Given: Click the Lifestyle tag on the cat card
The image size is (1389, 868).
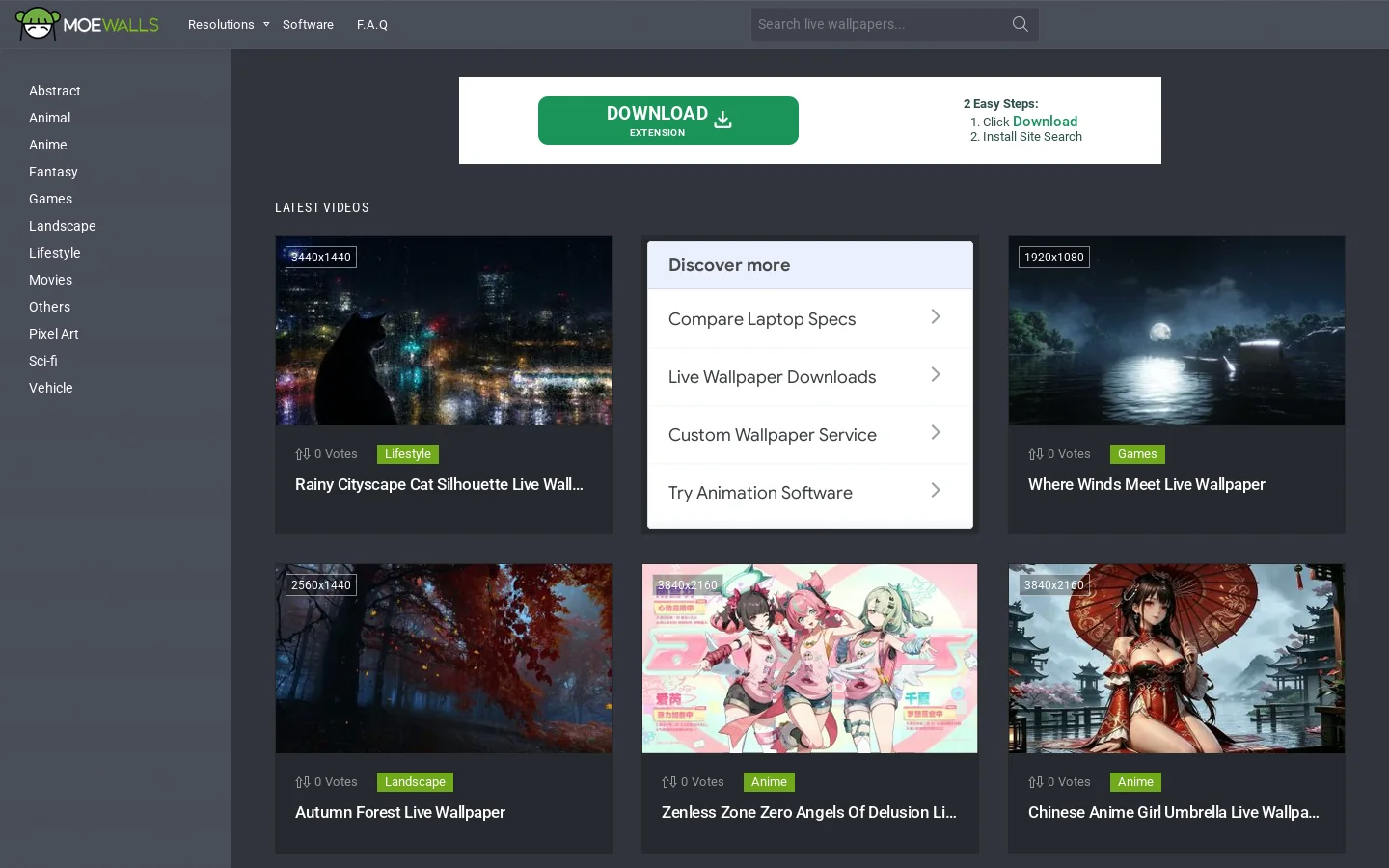Looking at the screenshot, I should 408,454.
